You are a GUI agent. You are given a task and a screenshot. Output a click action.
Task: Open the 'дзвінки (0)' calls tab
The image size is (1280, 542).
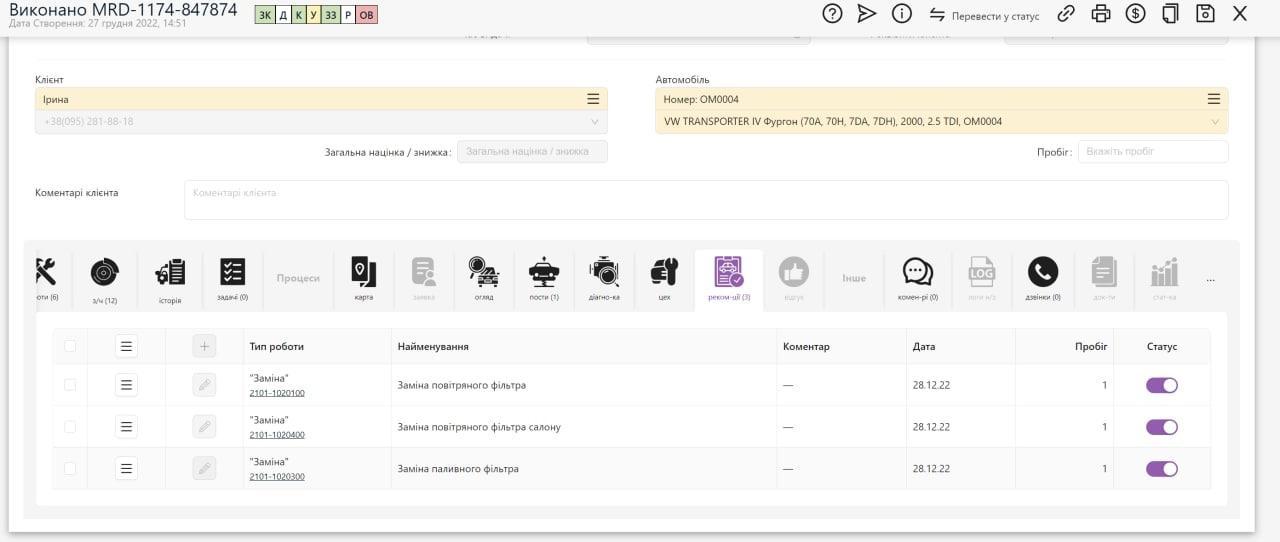tap(1042, 279)
